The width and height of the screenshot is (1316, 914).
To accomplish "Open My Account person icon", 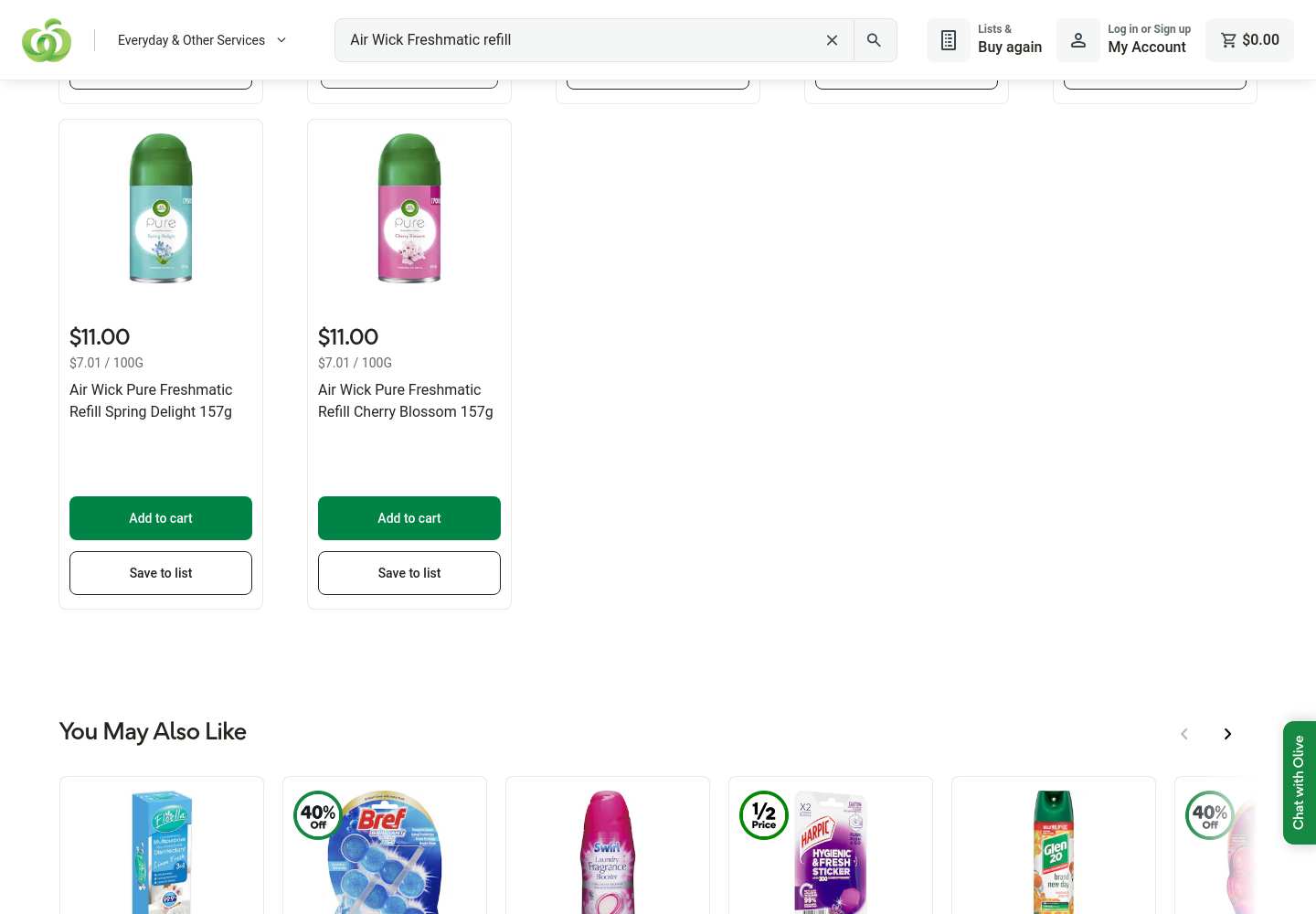I will coord(1078,40).
